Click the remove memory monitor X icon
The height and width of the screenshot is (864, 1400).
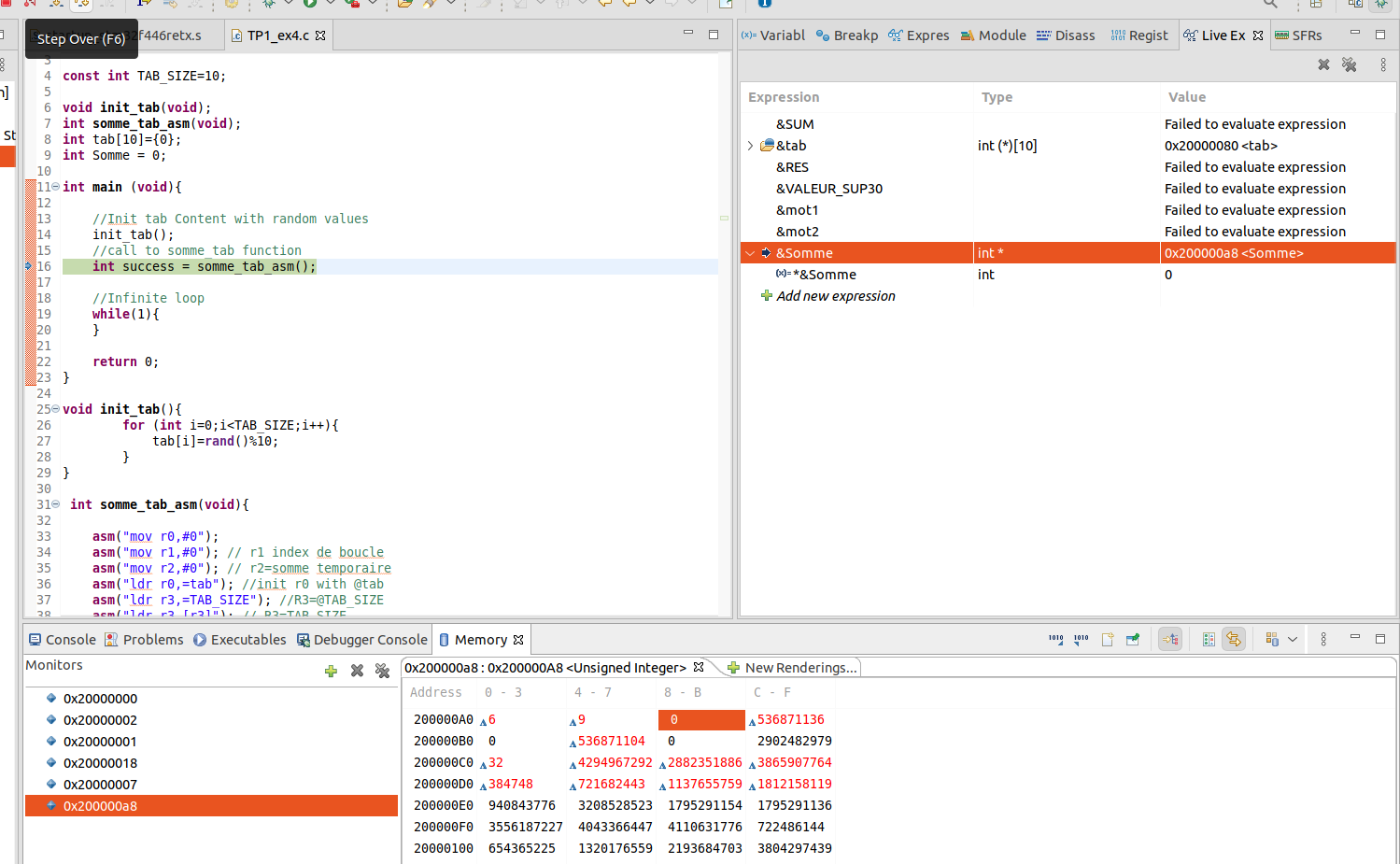pyautogui.click(x=357, y=671)
